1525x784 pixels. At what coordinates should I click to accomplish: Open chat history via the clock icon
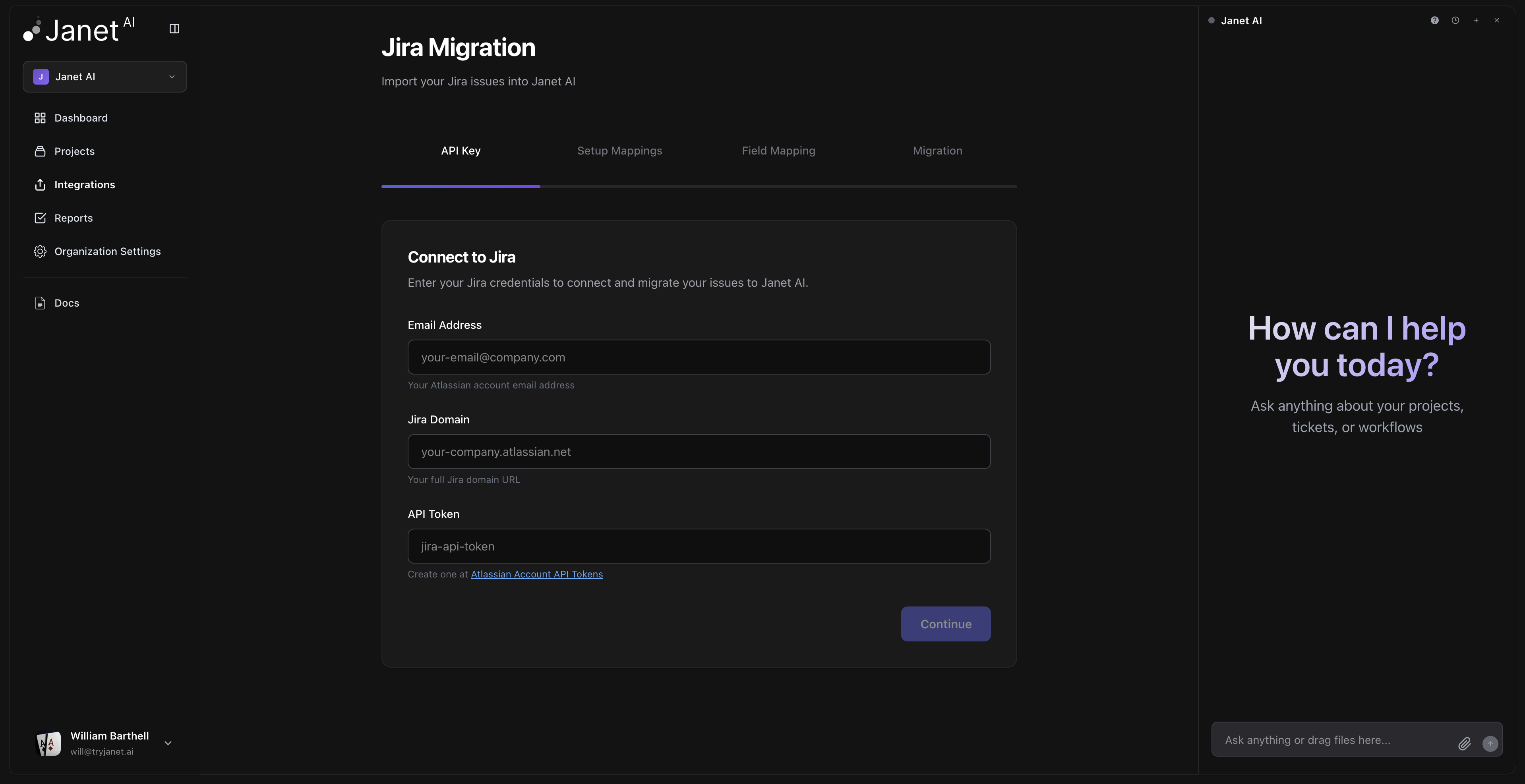click(x=1455, y=19)
